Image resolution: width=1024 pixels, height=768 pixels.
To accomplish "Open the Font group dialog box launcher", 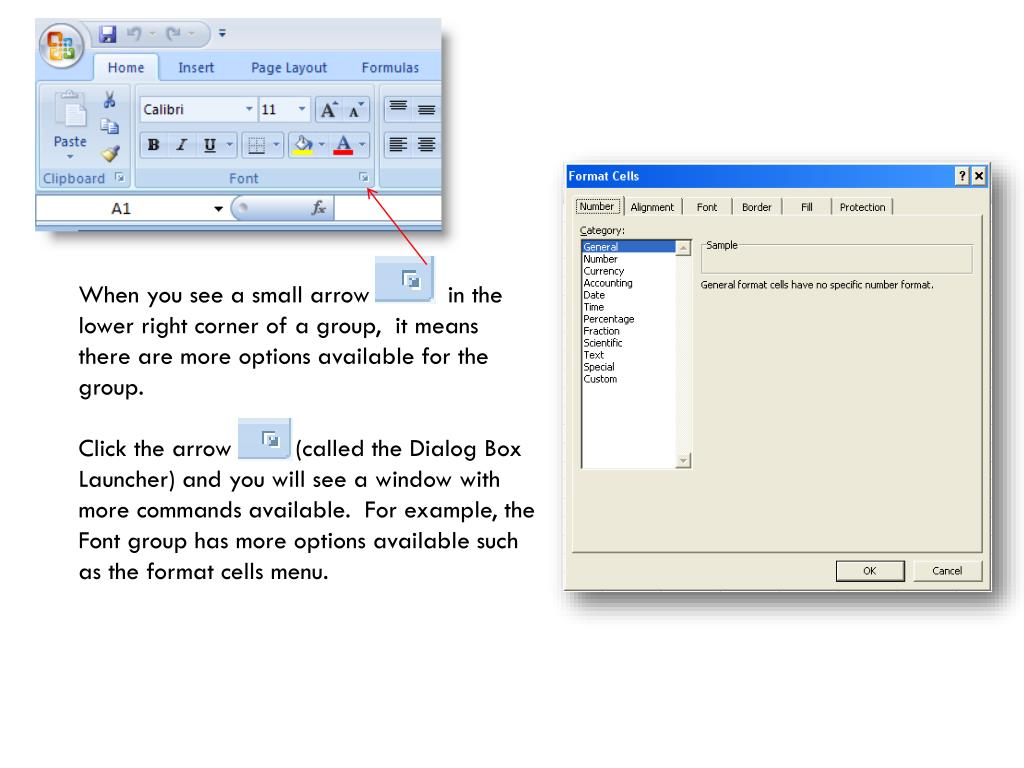I will (x=364, y=177).
